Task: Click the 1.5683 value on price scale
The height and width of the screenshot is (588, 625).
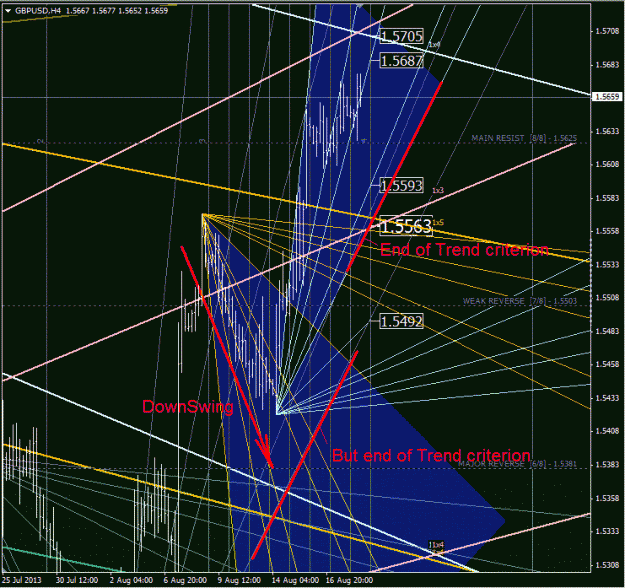Action: (607, 65)
